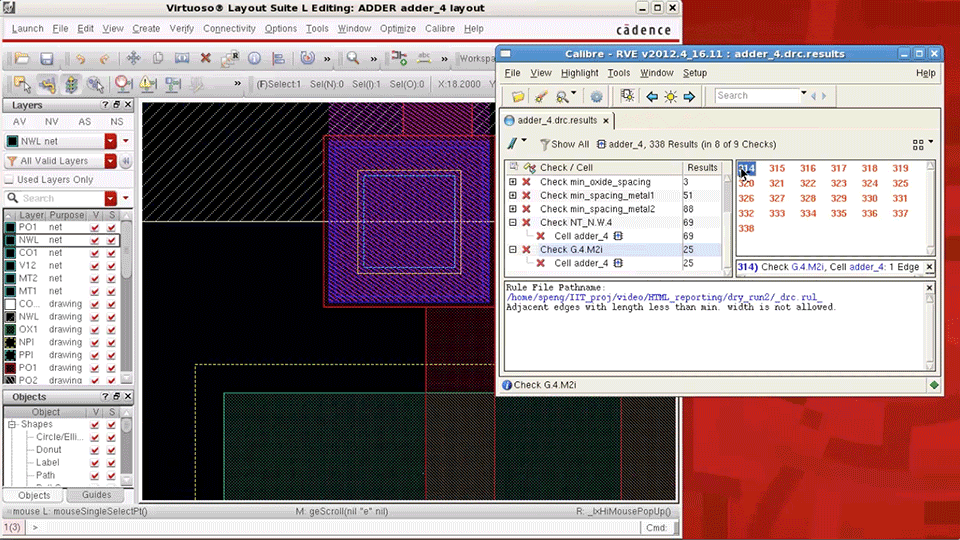The width and height of the screenshot is (960, 540).
Task: Click the Repeat copy icon
Action: pyautogui.click(x=230, y=58)
